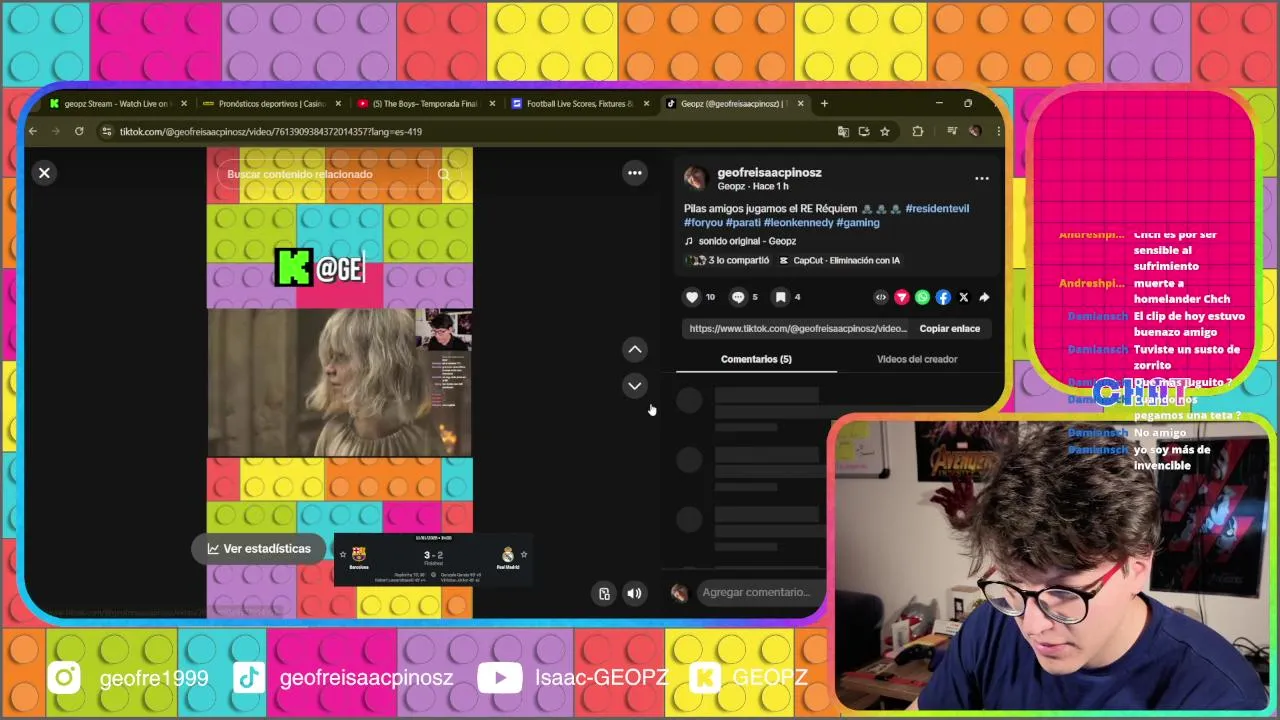Get the embed code icon
The height and width of the screenshot is (720, 1280).
click(x=881, y=297)
